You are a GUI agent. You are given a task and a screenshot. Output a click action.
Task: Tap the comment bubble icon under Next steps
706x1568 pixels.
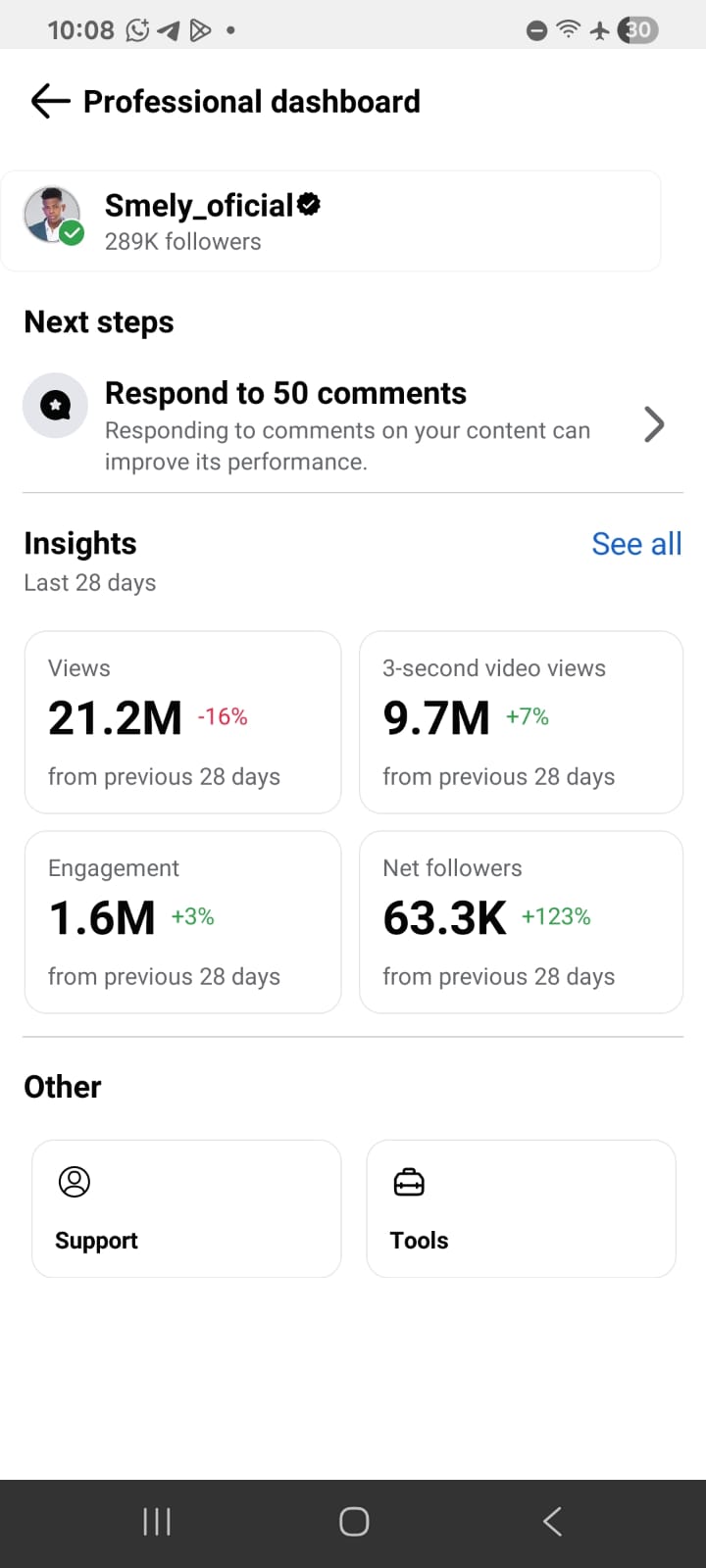56,405
